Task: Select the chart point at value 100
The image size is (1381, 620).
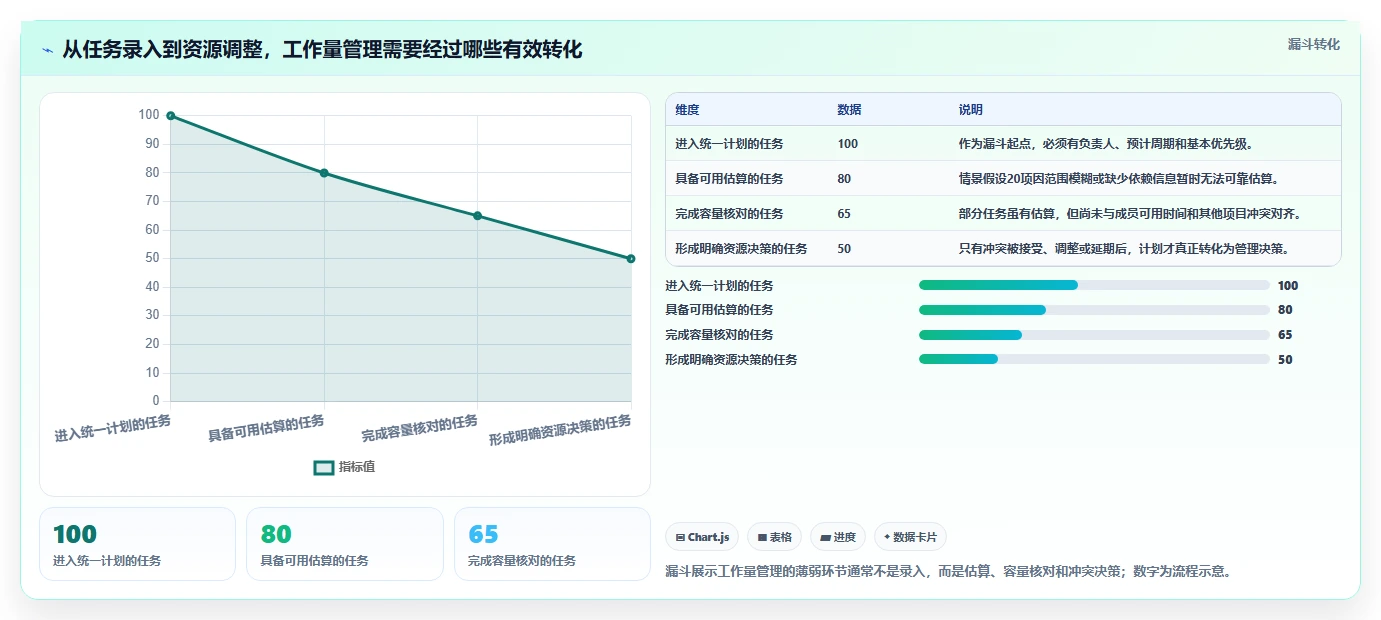Action: tap(171, 116)
